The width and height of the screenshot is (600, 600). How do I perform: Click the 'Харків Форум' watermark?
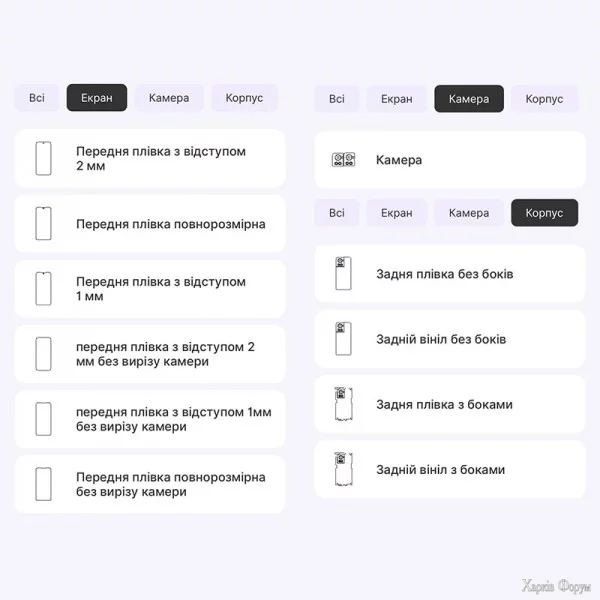tap(557, 585)
